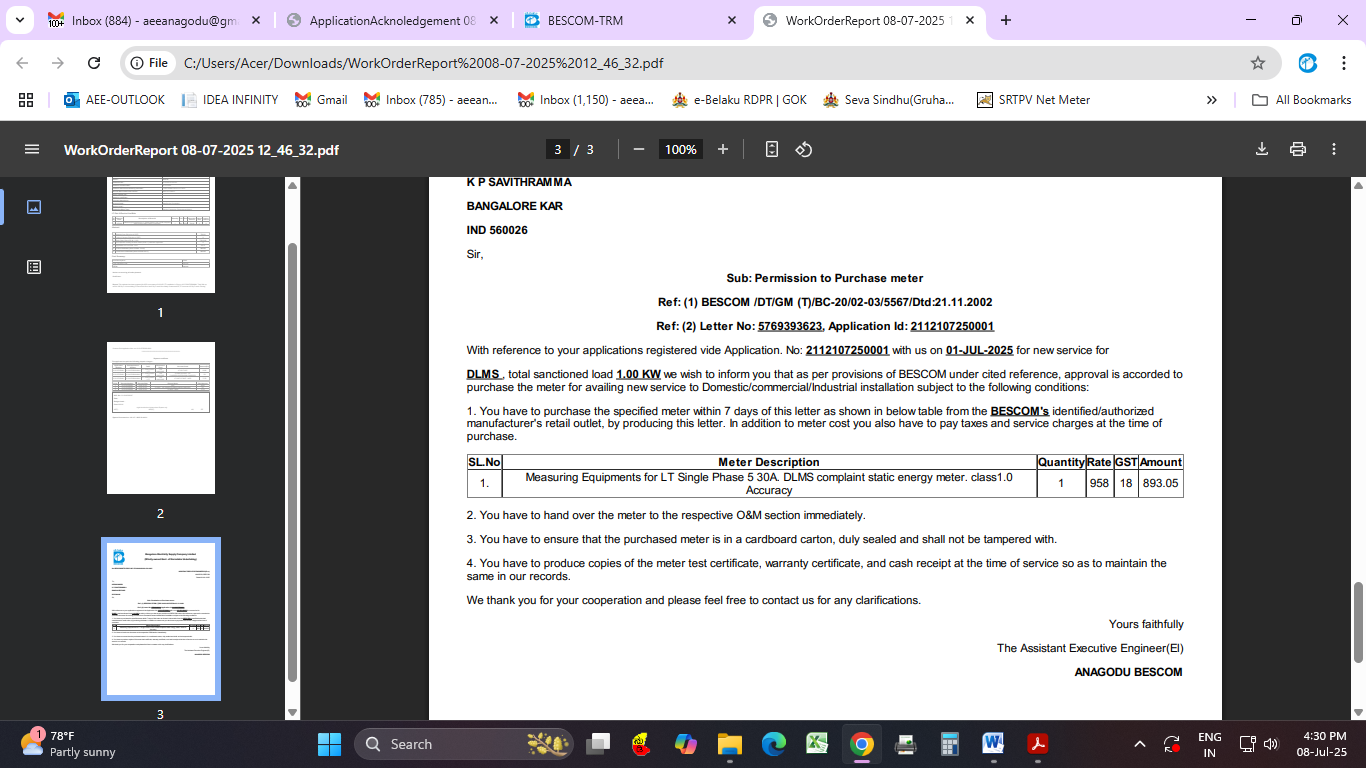Switch the ENG IN input language
Viewport: 1366px width, 768px height.
[1209, 744]
